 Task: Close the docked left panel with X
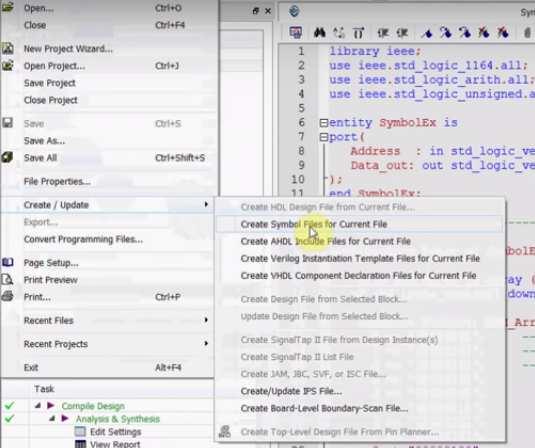pyautogui.click(x=268, y=11)
